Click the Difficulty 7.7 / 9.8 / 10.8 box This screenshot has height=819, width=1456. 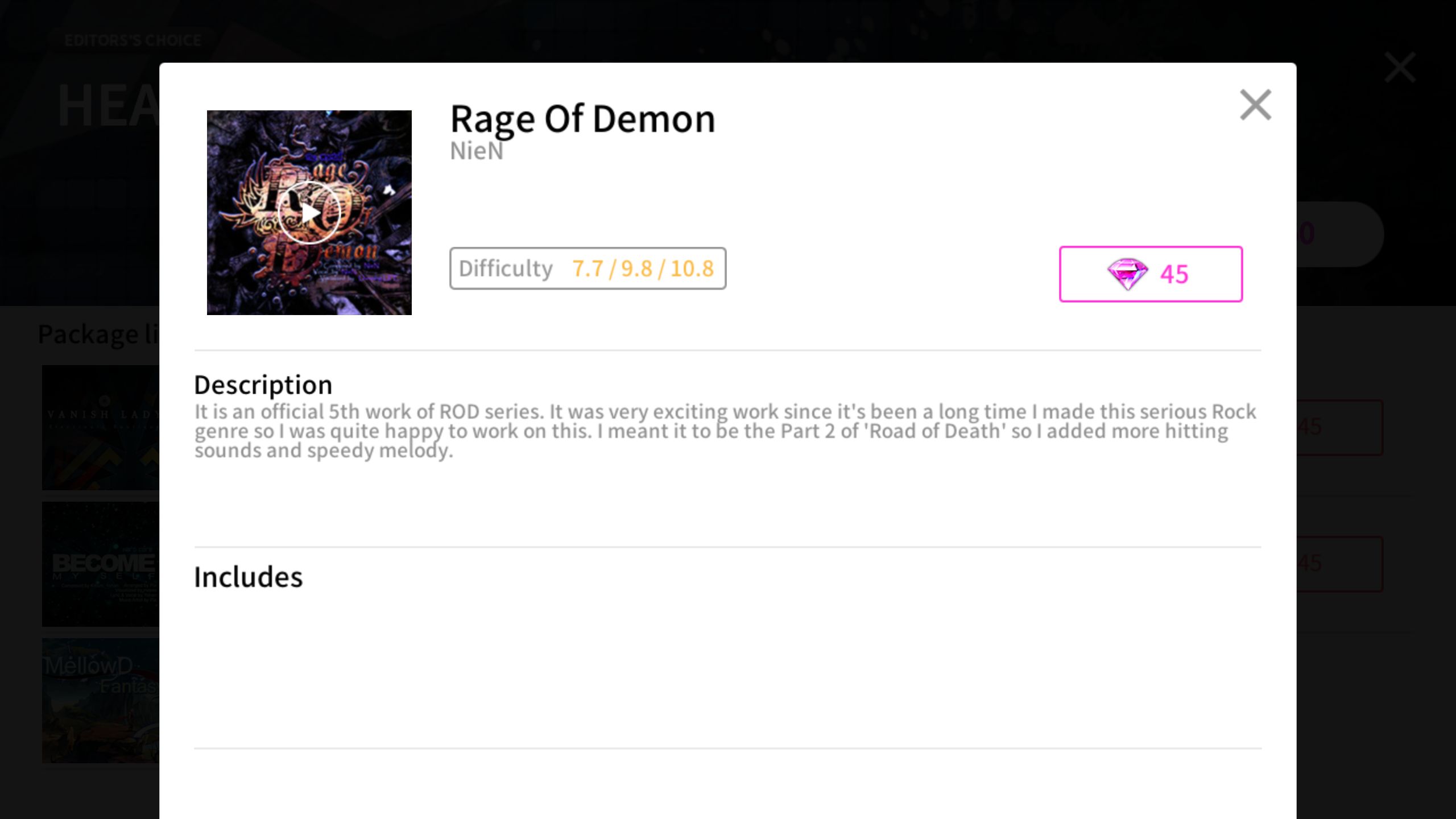[588, 268]
